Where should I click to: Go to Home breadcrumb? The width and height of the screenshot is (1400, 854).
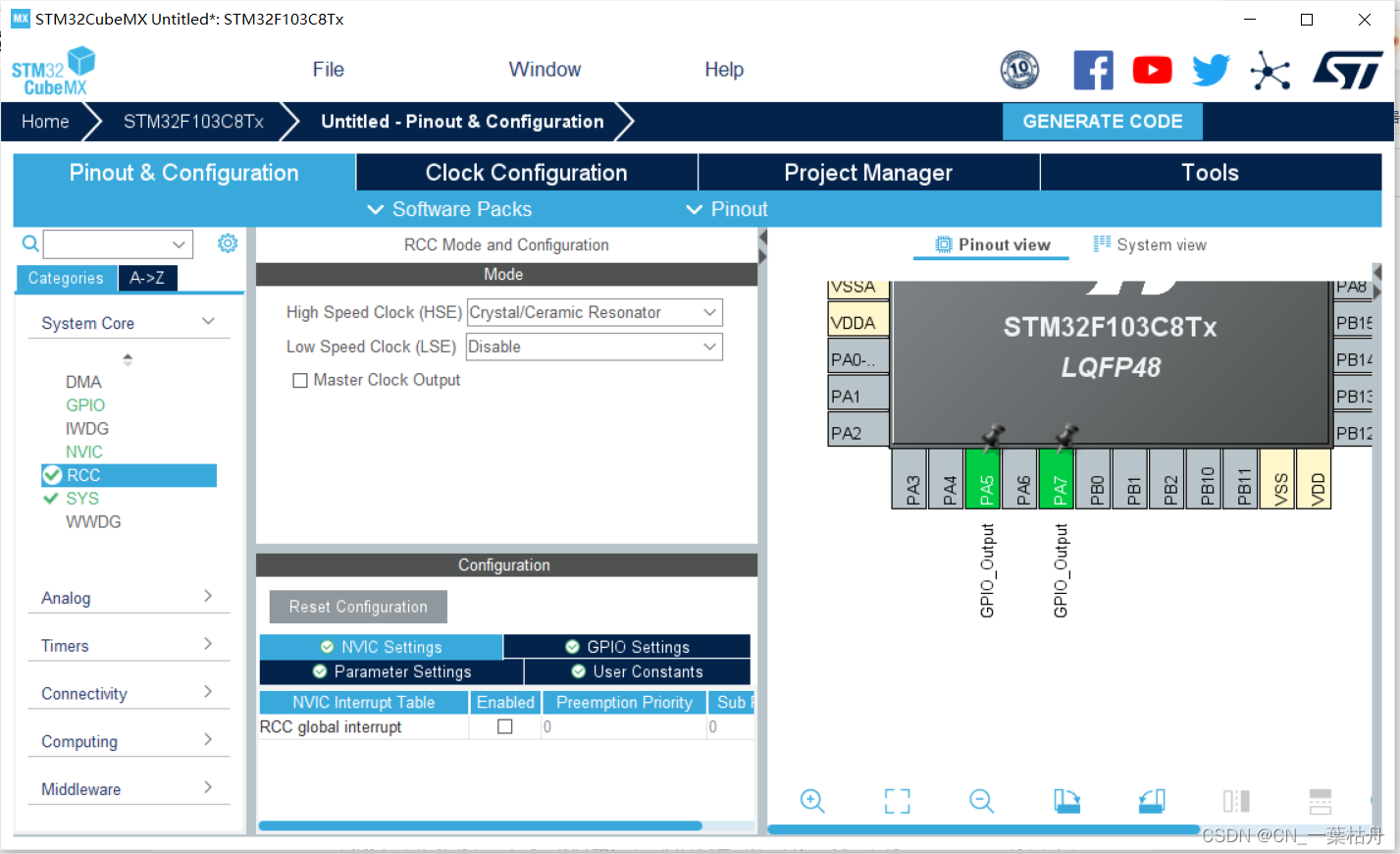coord(45,122)
